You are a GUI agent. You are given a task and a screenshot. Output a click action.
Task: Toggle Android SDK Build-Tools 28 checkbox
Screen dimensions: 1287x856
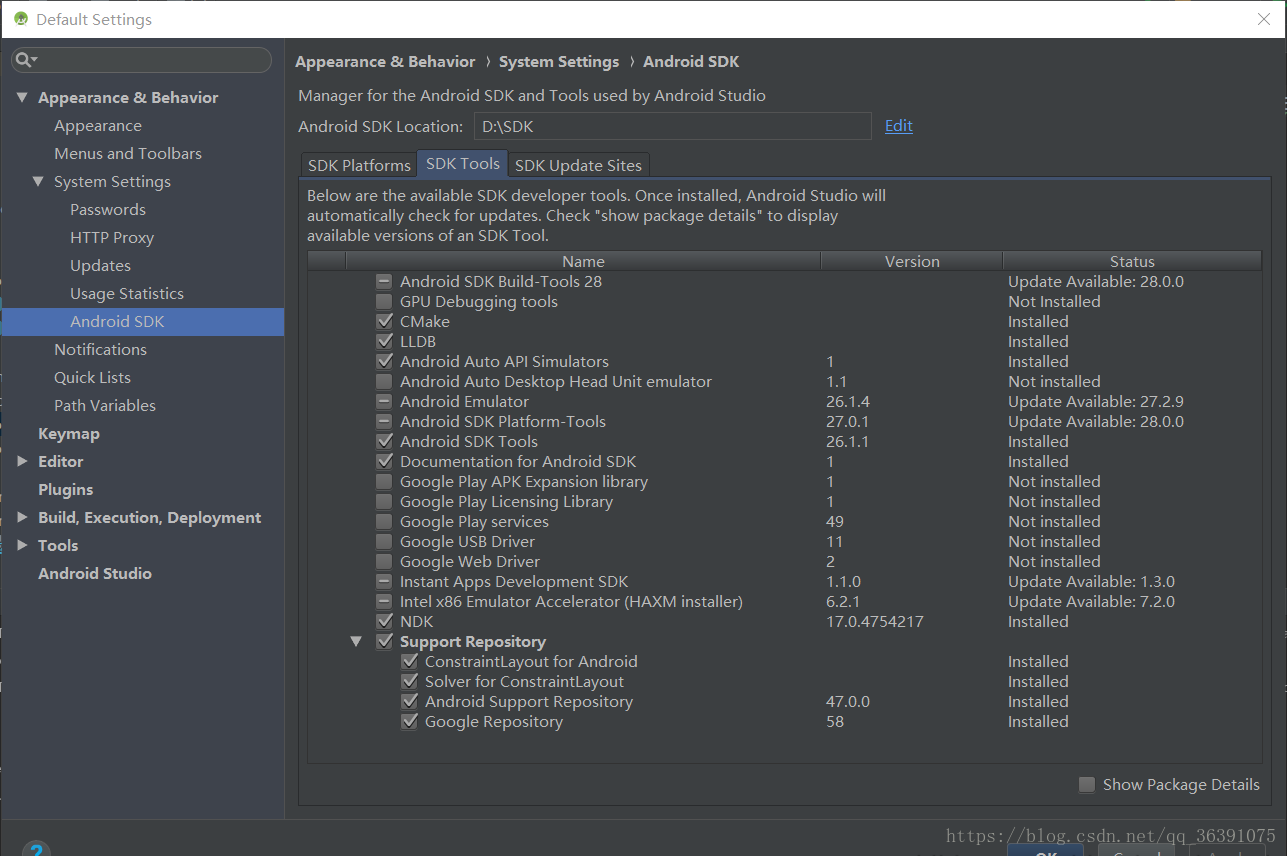click(384, 282)
